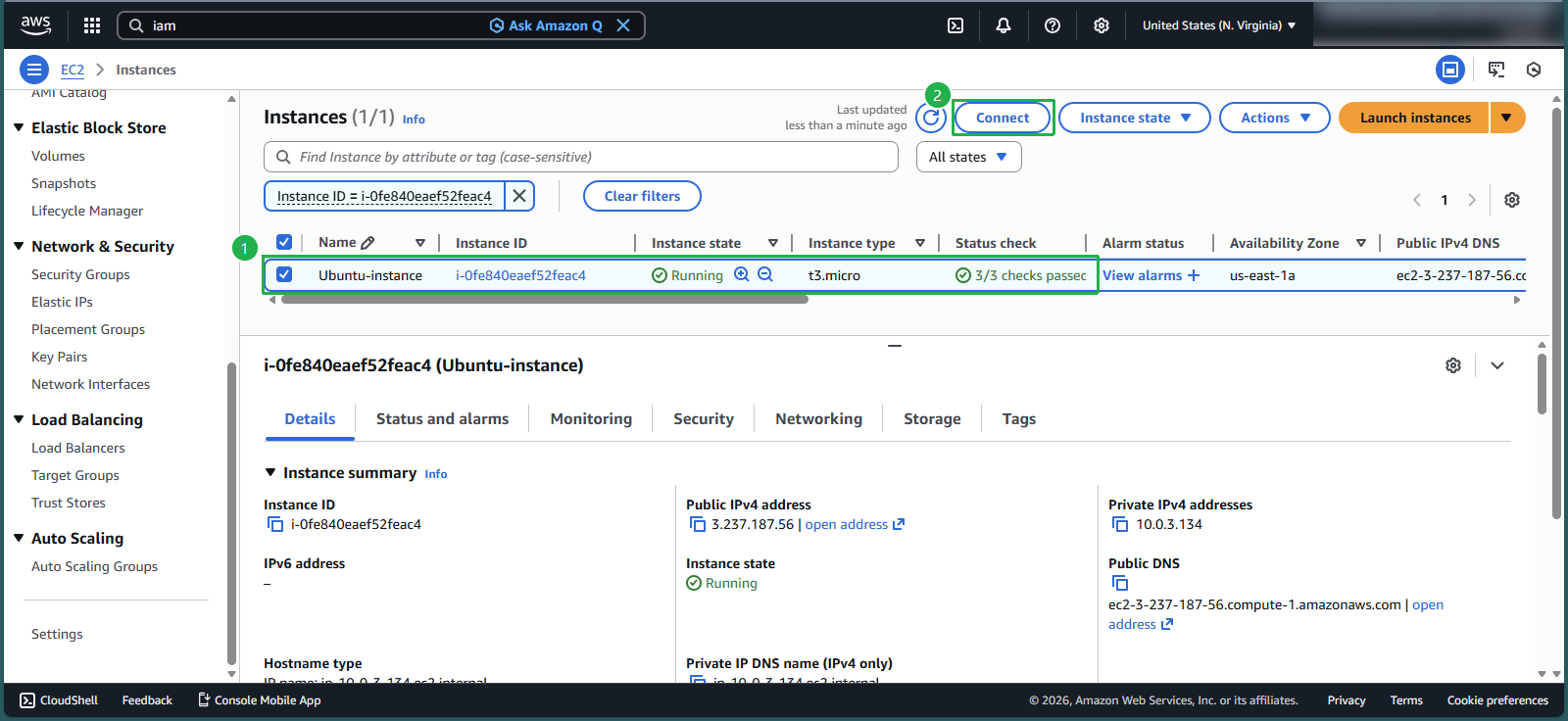Open instance link i-0fe840eaef52feac4 in table
Viewport: 1568px width, 721px height.
click(520, 275)
